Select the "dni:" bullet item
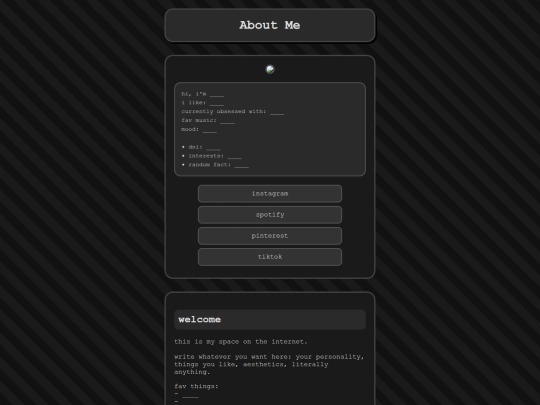 (x=201, y=147)
